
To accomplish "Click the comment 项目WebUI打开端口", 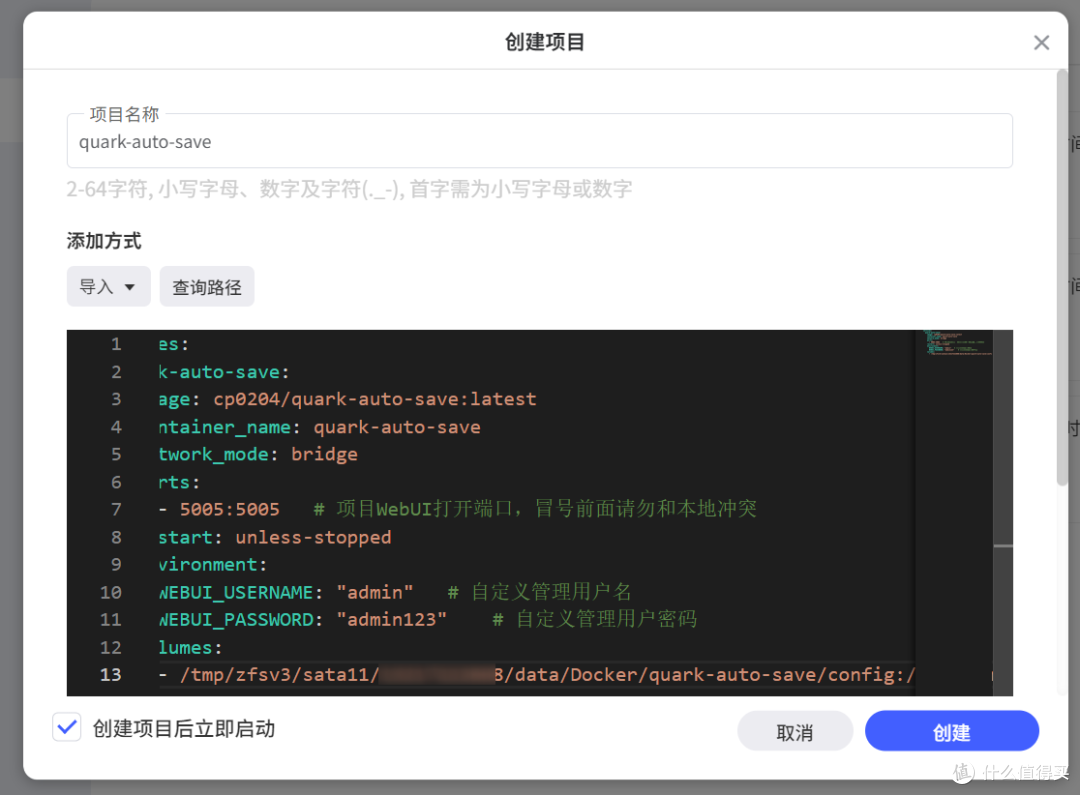I will pyautogui.click(x=424, y=509).
